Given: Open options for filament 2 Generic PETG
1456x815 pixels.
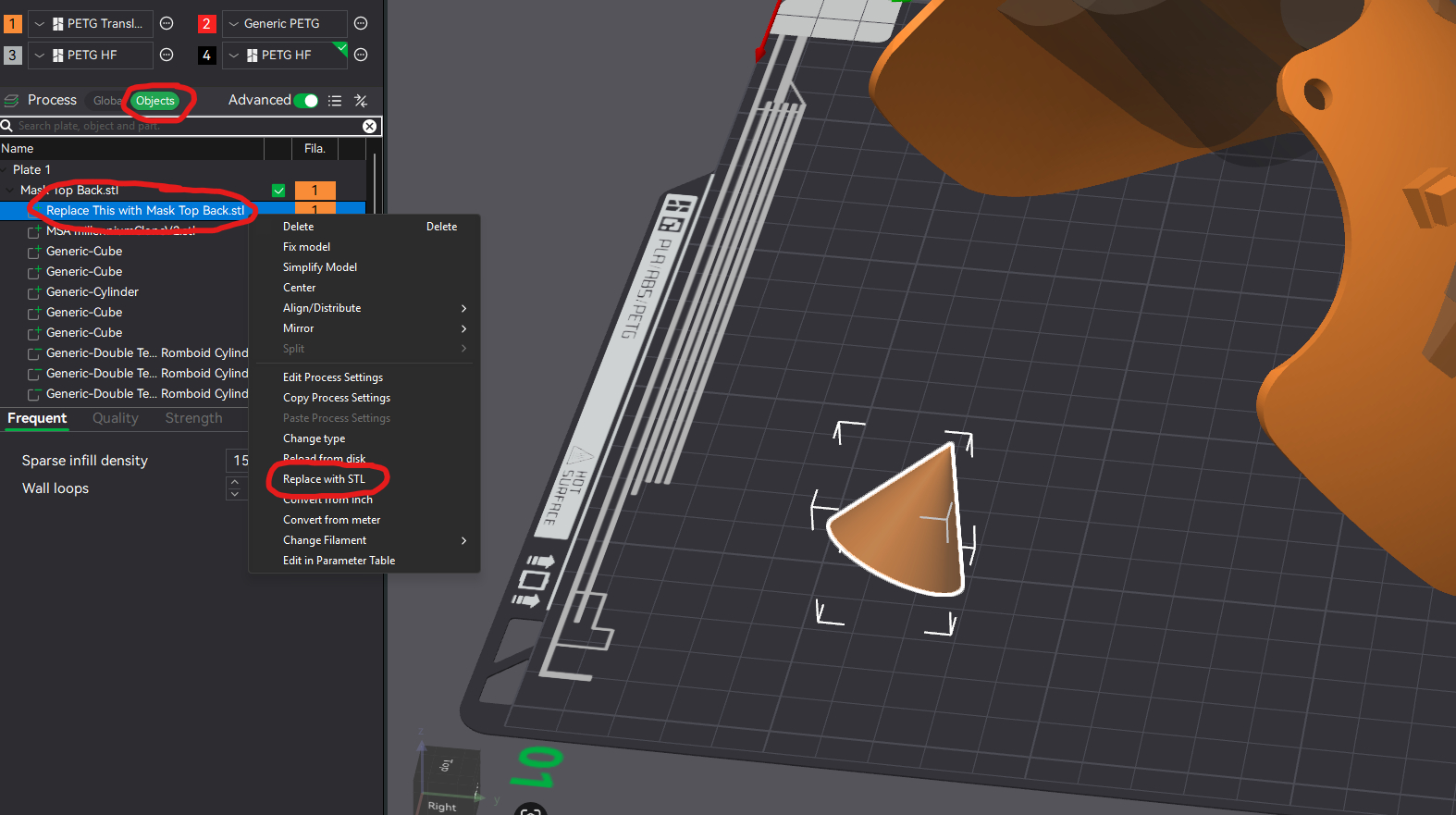Looking at the screenshot, I should pos(361,24).
